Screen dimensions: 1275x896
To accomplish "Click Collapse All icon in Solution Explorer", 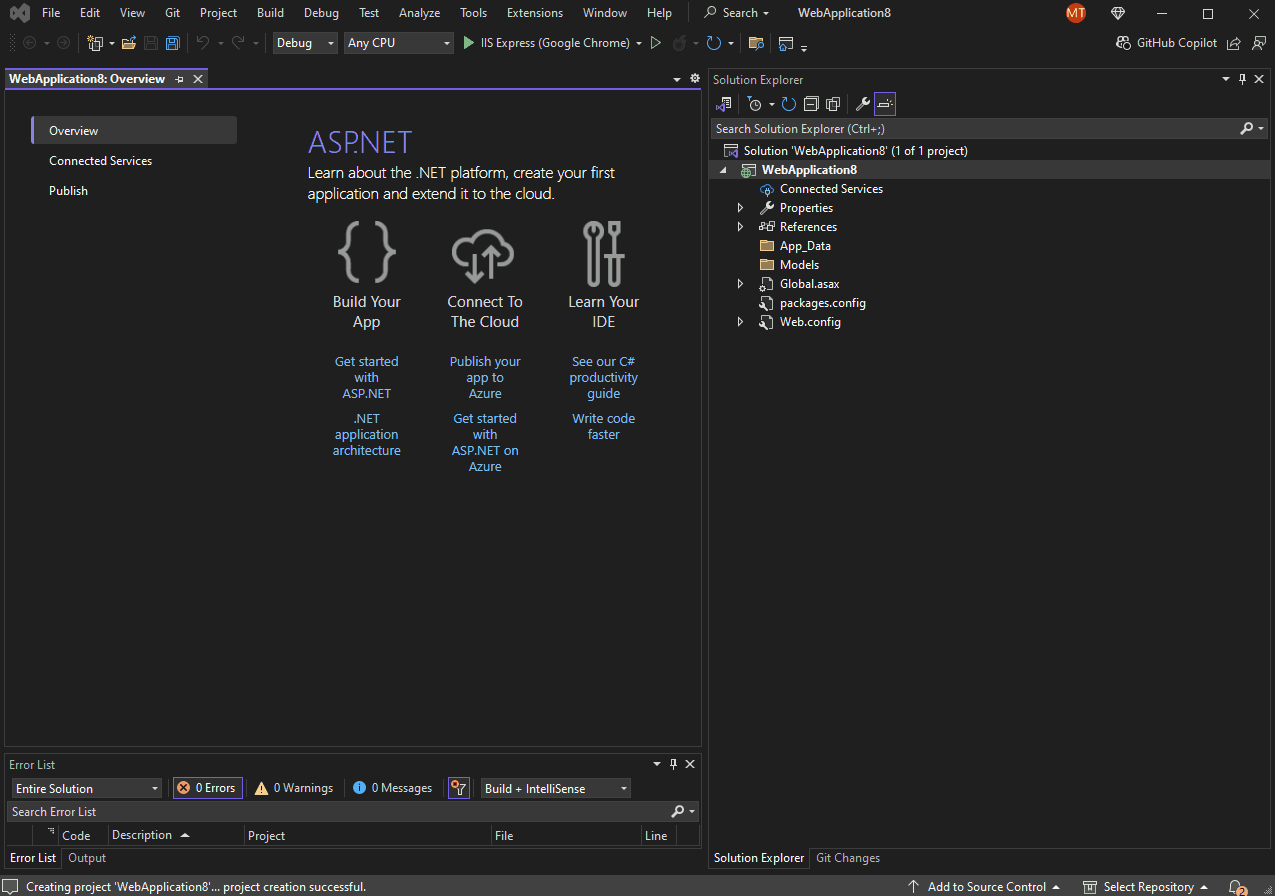I will [811, 104].
